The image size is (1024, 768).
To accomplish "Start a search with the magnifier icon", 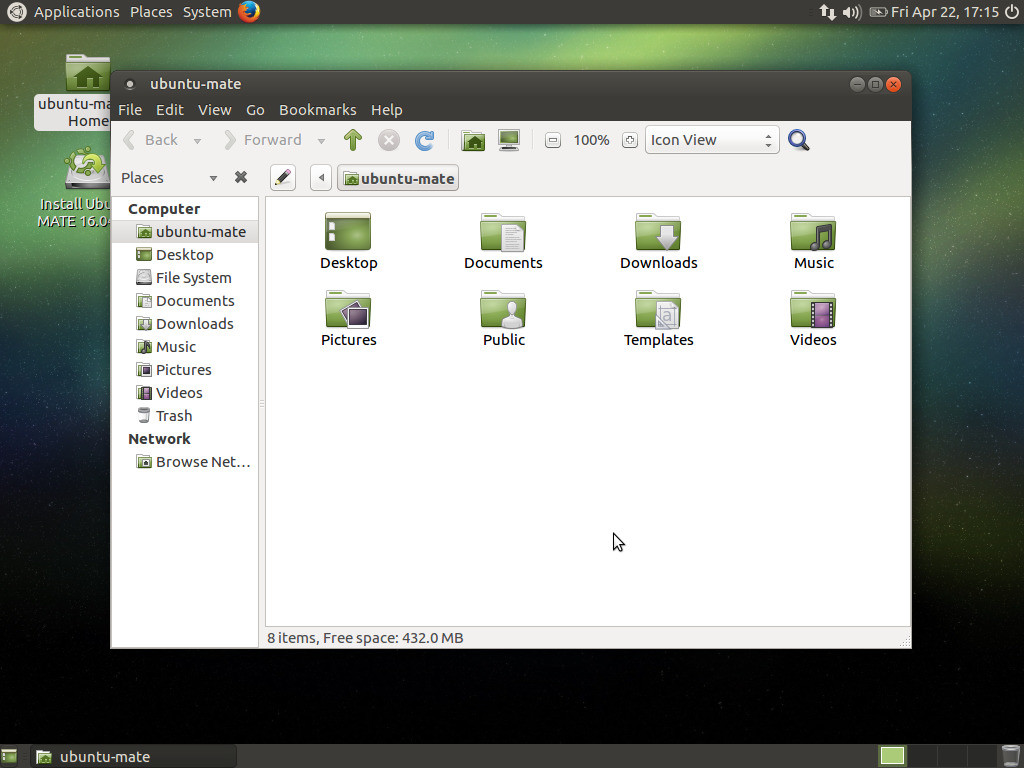I will [x=798, y=140].
